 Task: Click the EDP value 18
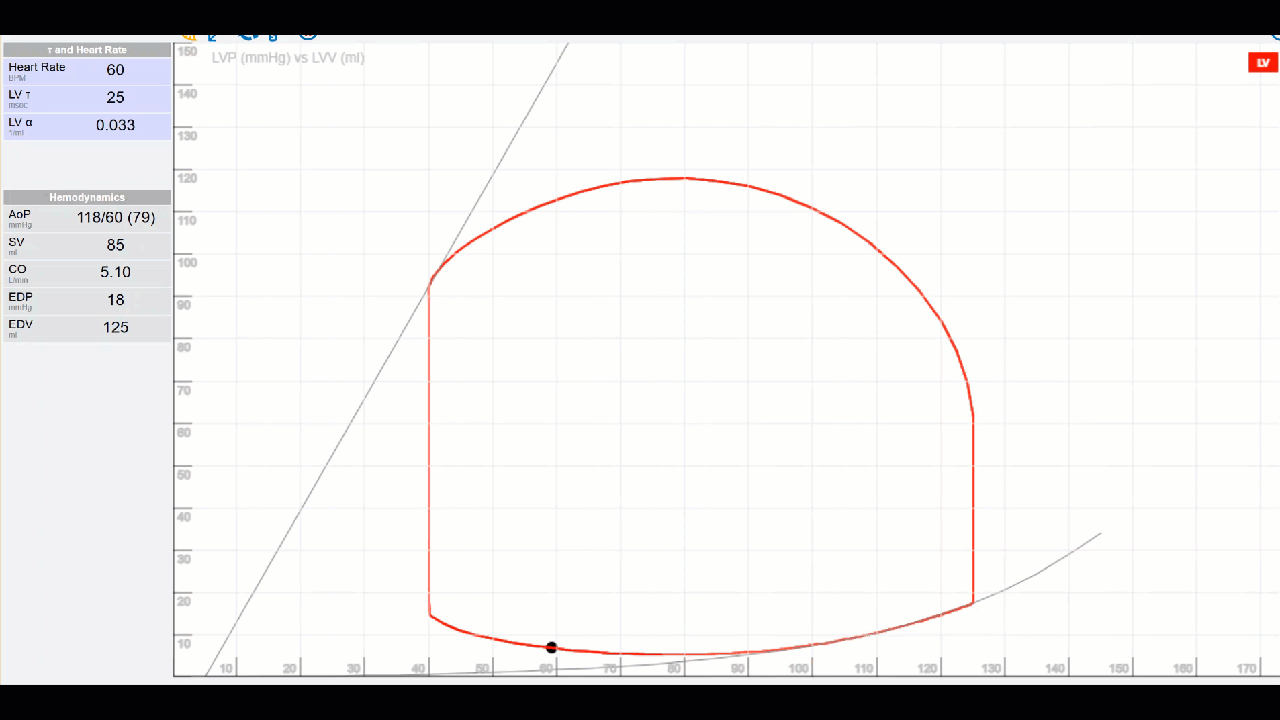click(115, 300)
